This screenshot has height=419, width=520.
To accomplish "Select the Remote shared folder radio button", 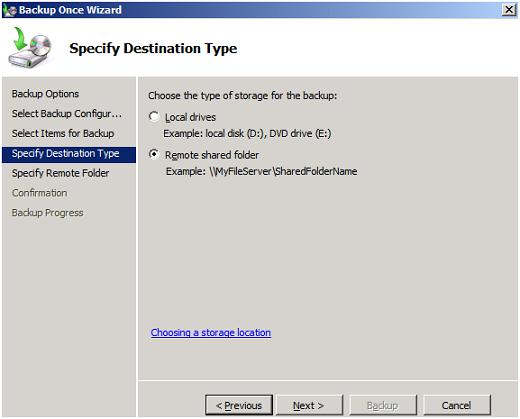I will tap(154, 154).
